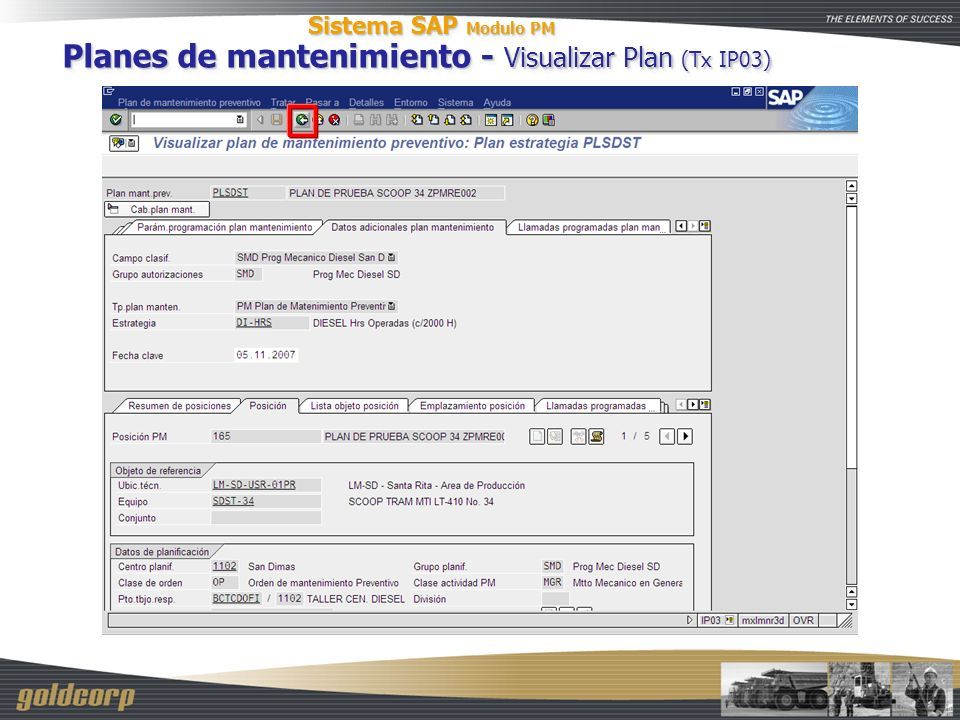Click the Fecha clave date field
Image resolution: width=960 pixels, height=720 pixels.
[266, 355]
